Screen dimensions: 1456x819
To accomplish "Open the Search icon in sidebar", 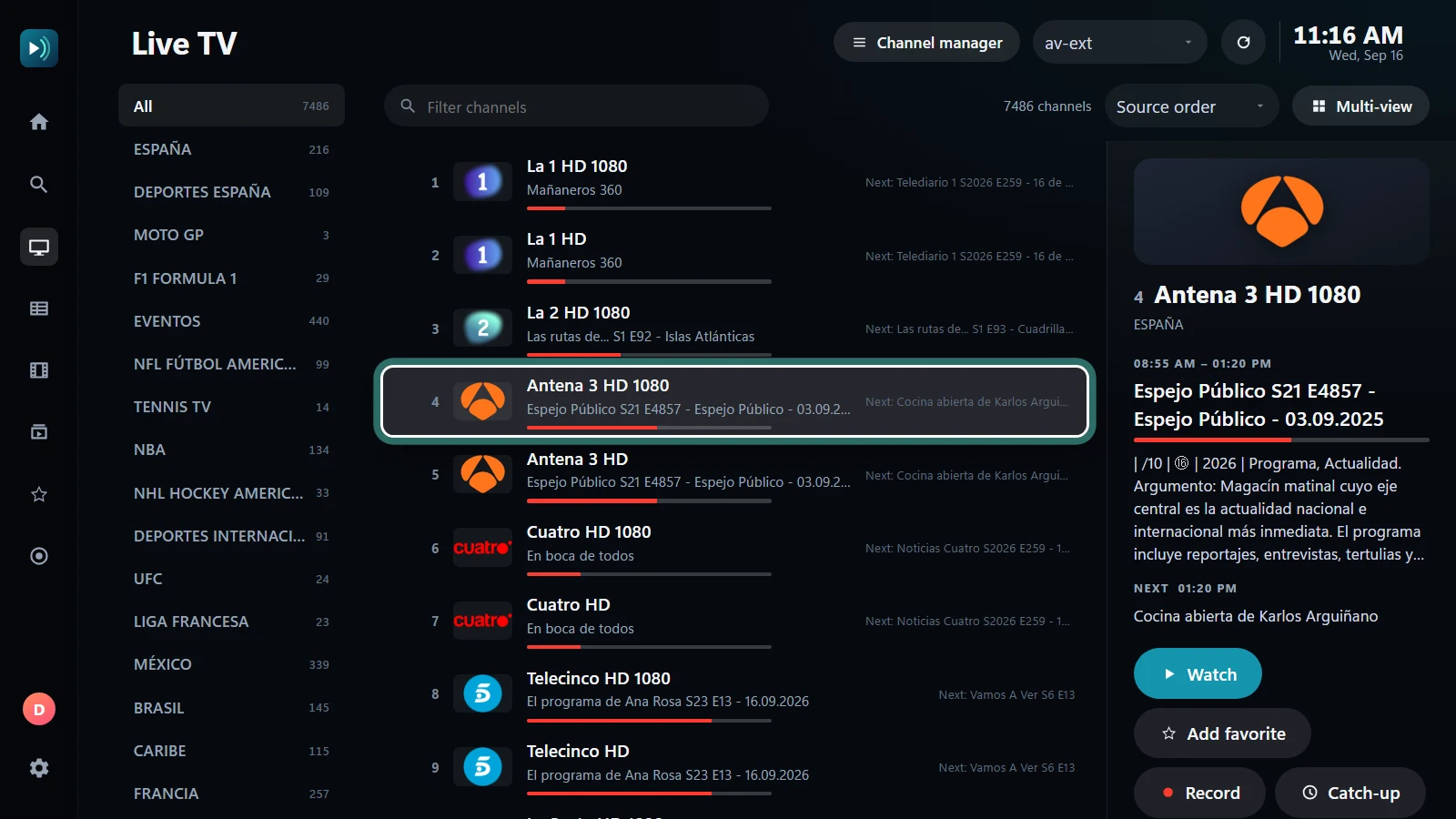I will point(39,184).
